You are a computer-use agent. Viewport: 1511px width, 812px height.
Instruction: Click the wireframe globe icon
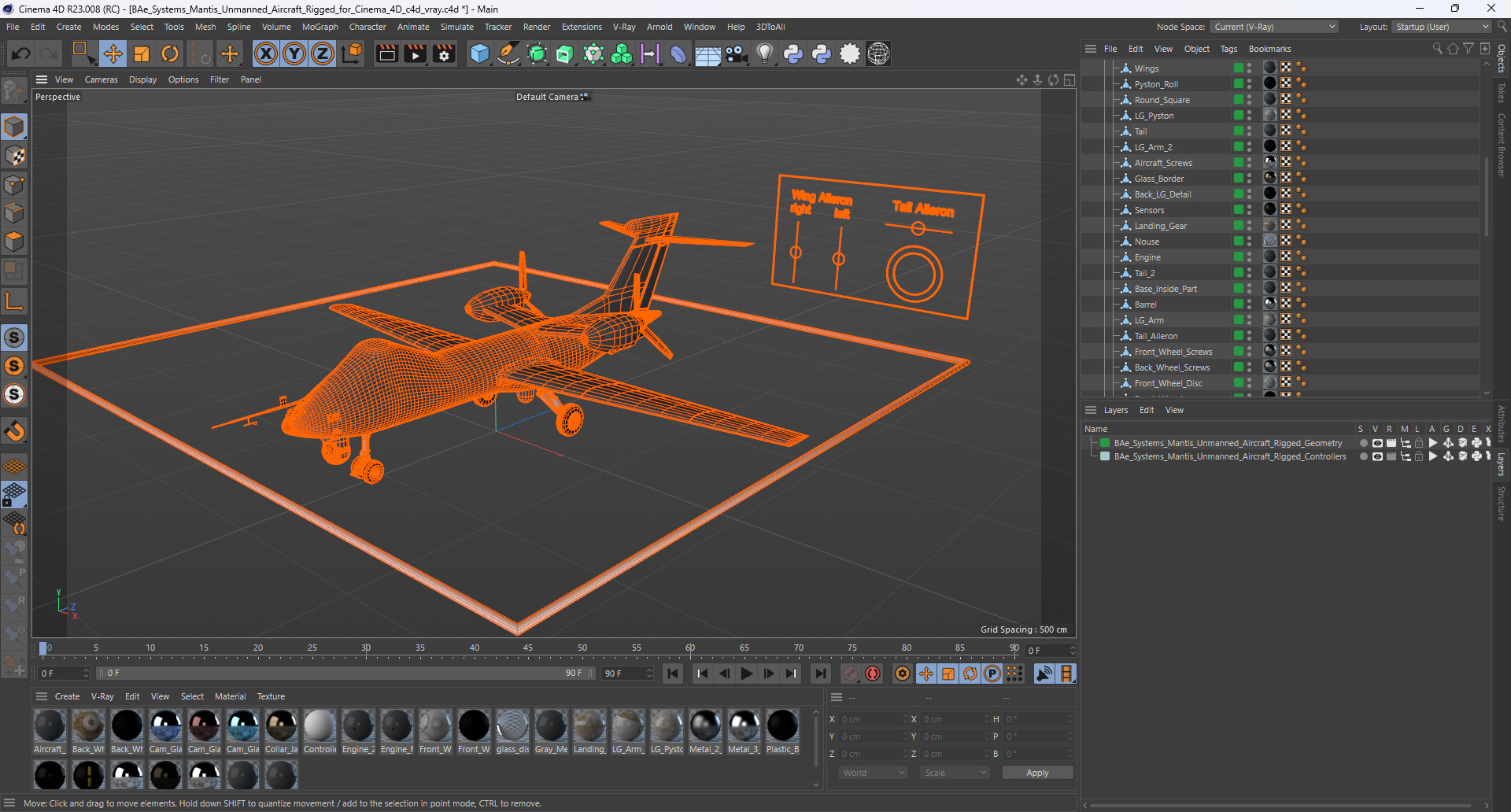[x=878, y=54]
